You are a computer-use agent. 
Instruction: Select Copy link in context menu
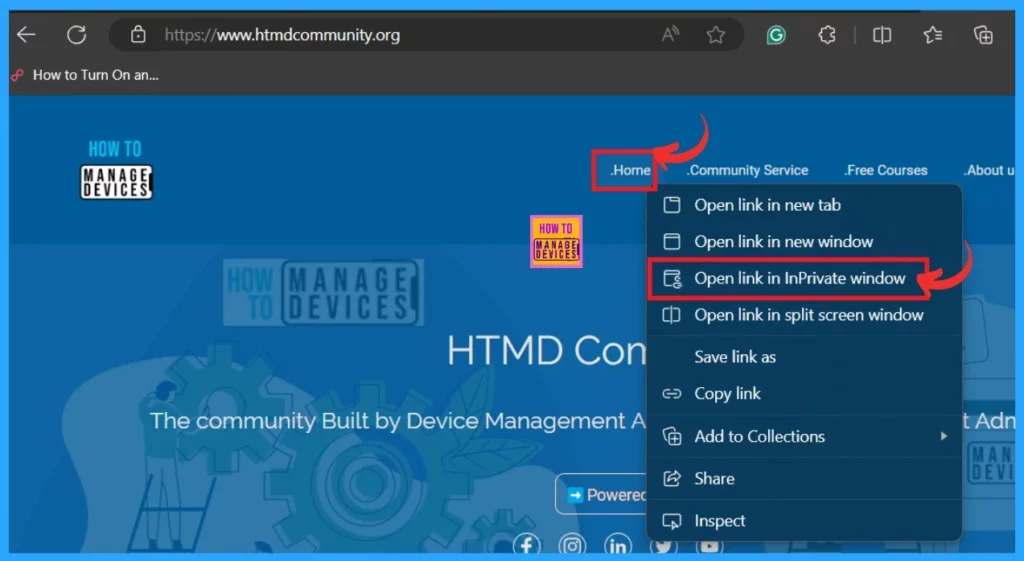[805, 393]
